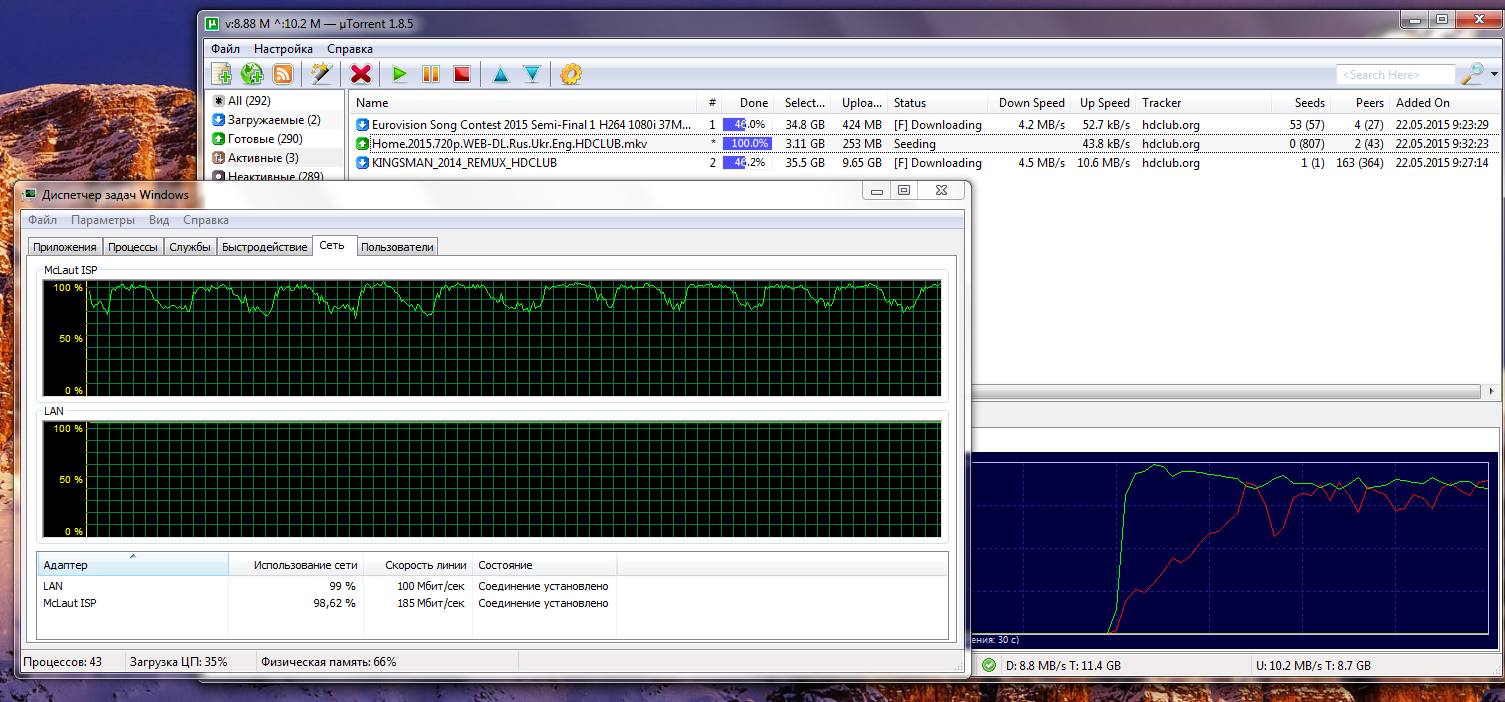Sort adapters by Адаптер column header

[133, 565]
